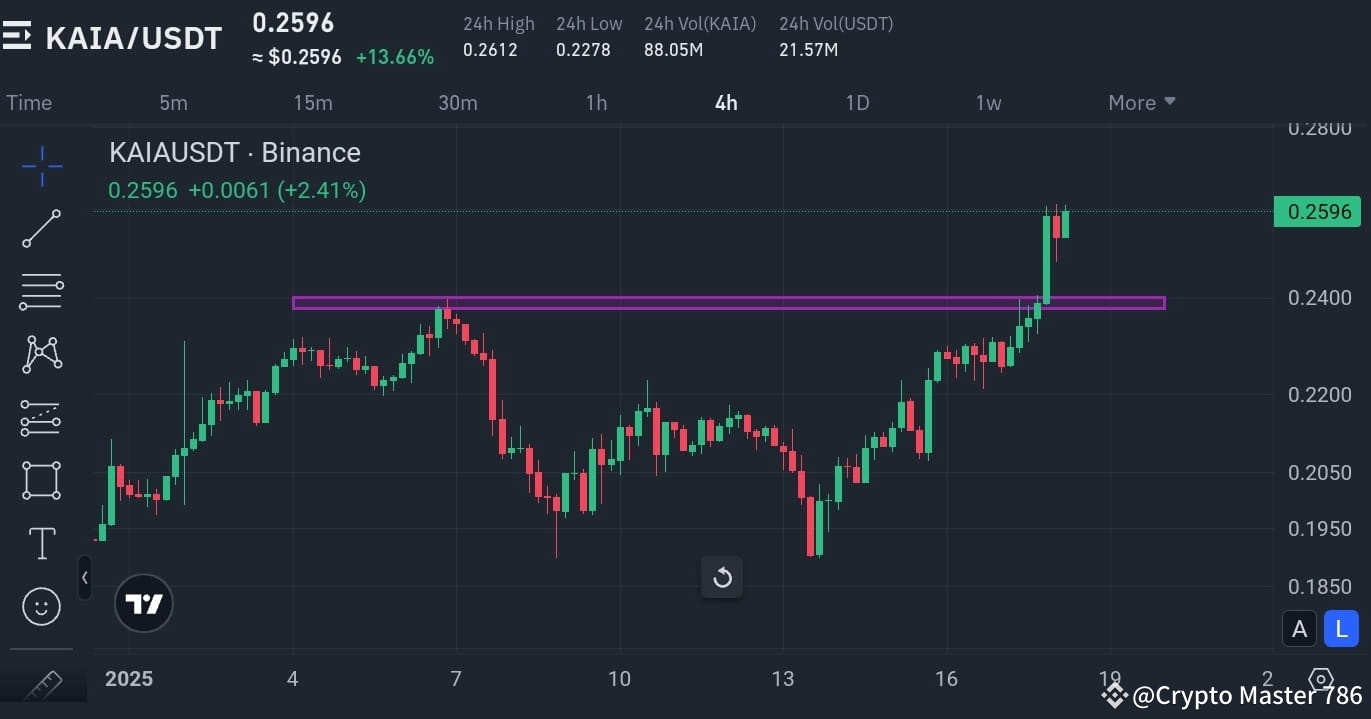Expand the More timeframes dropdown
The image size is (1371, 719).
click(1141, 102)
